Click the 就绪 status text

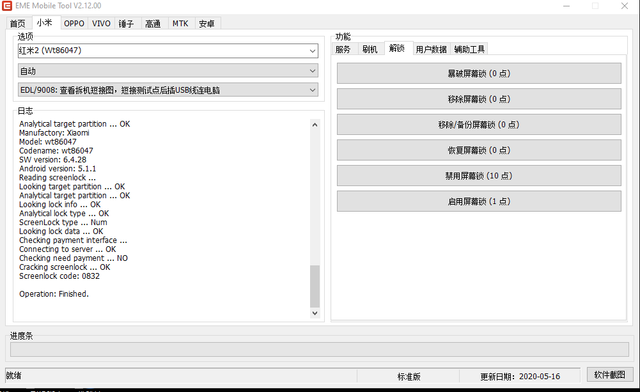coord(14,375)
